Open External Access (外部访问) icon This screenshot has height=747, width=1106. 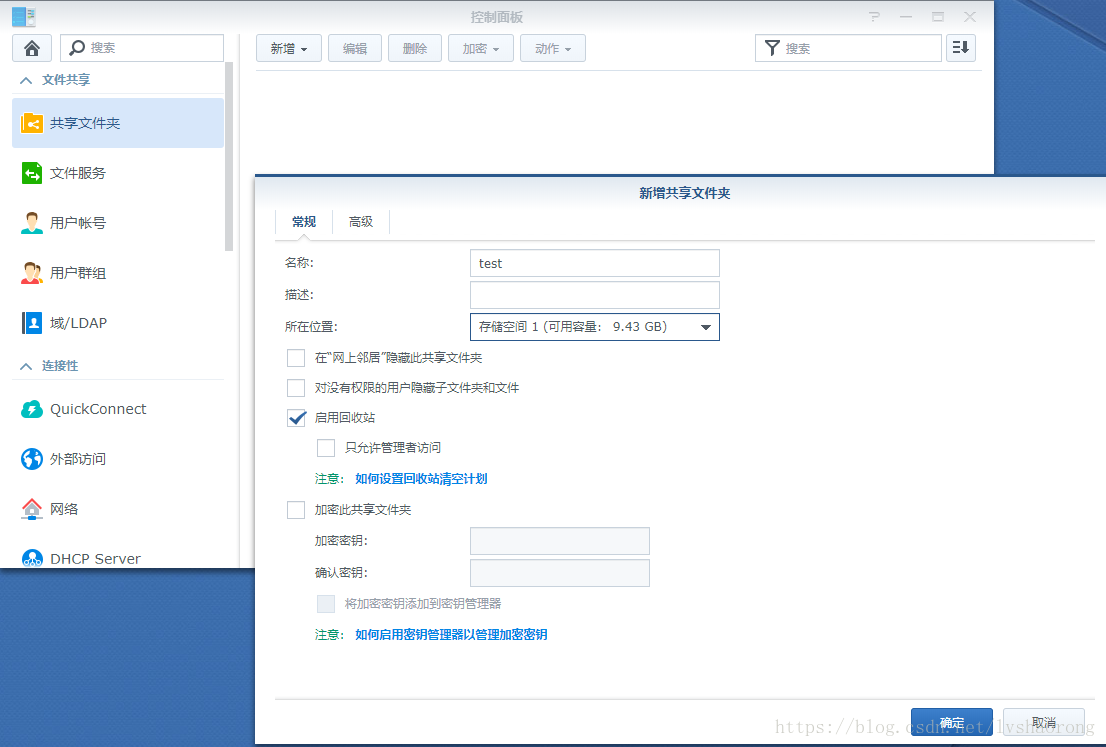32,459
